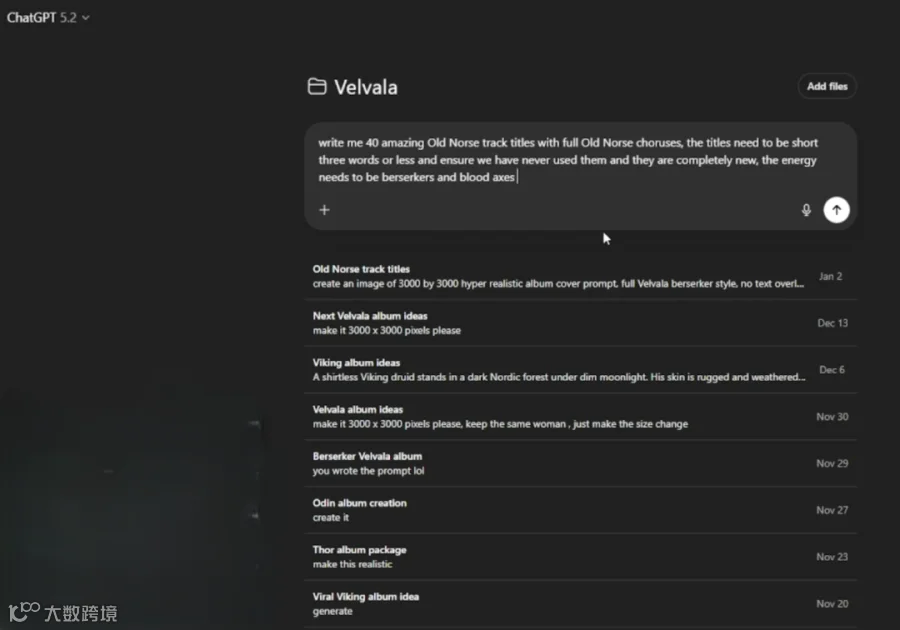This screenshot has width=900, height=630.
Task: Open the Old Norse track titles chat
Action: pos(361,269)
